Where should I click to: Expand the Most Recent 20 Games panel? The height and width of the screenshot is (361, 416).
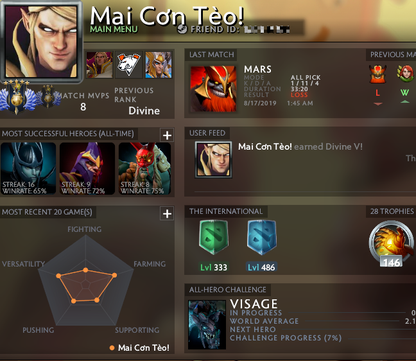click(167, 213)
